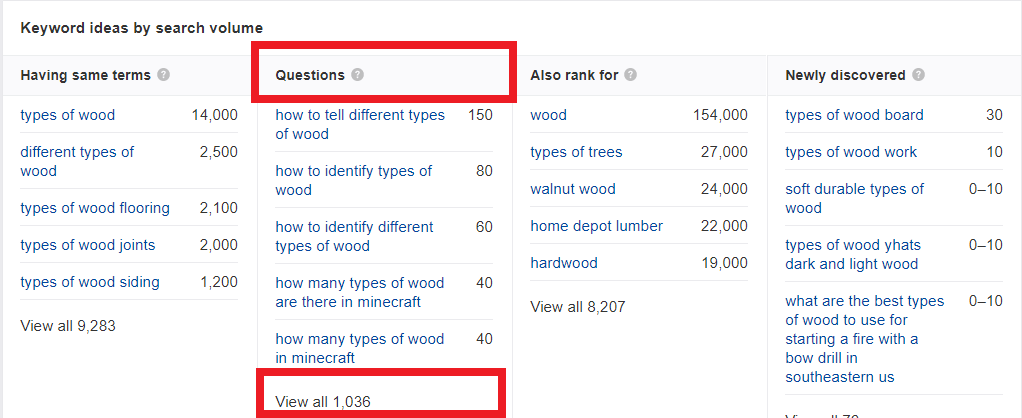
Task: Click help icon next to Questions heading
Action: click(357, 75)
